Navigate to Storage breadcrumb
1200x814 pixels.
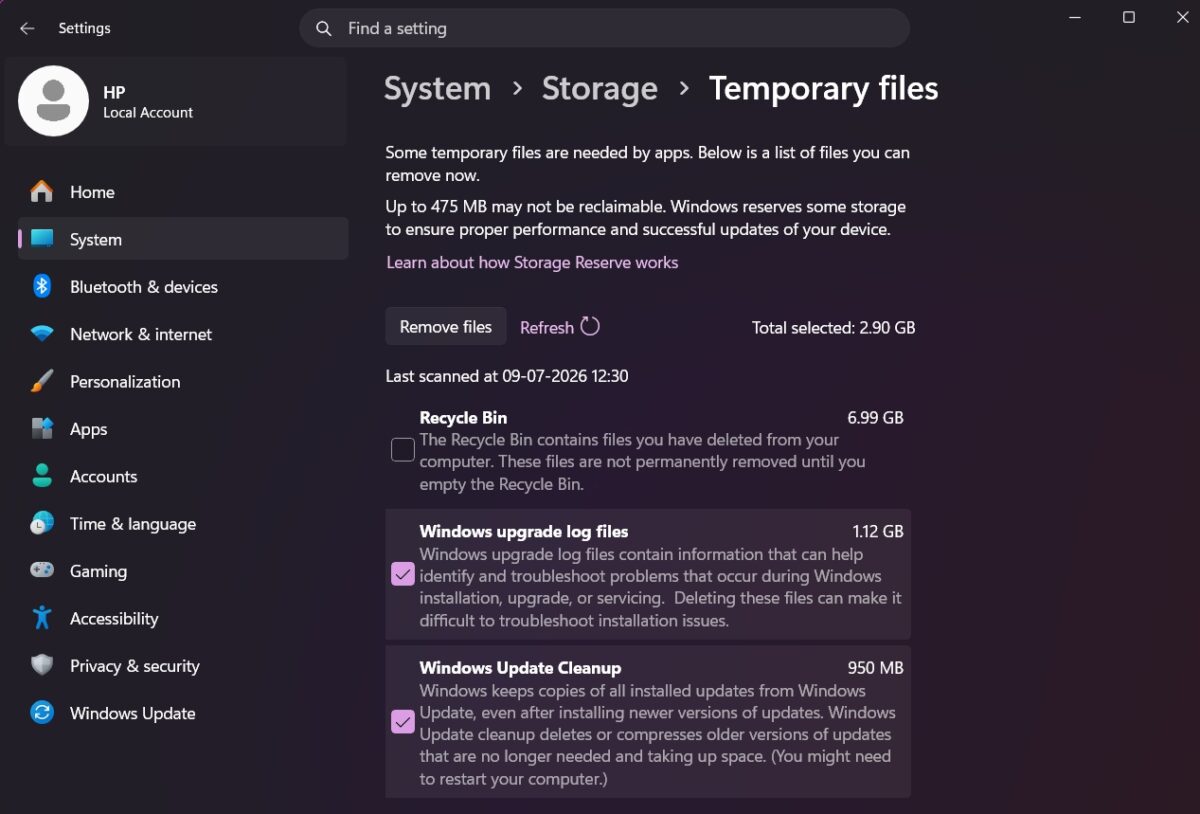pyautogui.click(x=600, y=88)
